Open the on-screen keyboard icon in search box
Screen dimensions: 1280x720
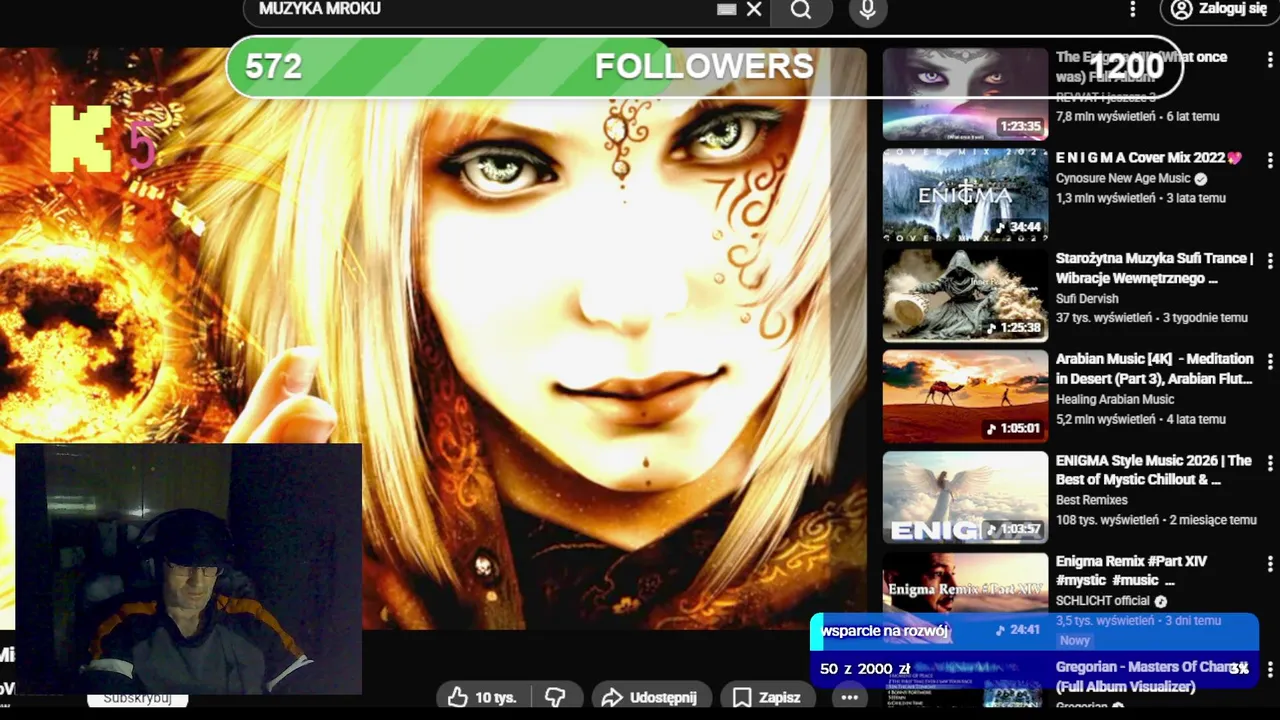pos(727,9)
